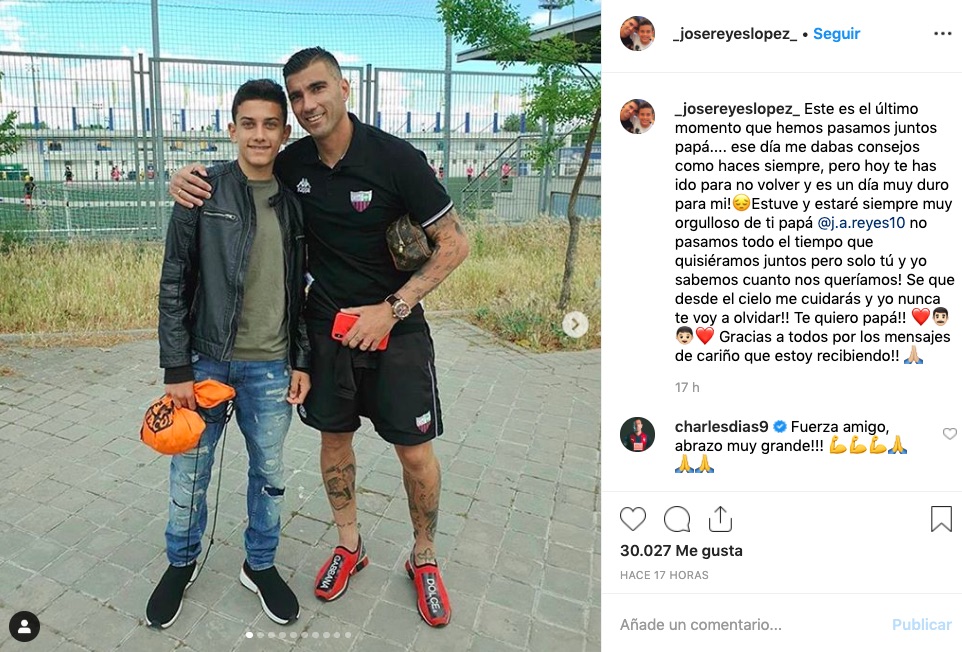Jump to the second carousel dot
The image size is (962, 652).
pos(260,635)
